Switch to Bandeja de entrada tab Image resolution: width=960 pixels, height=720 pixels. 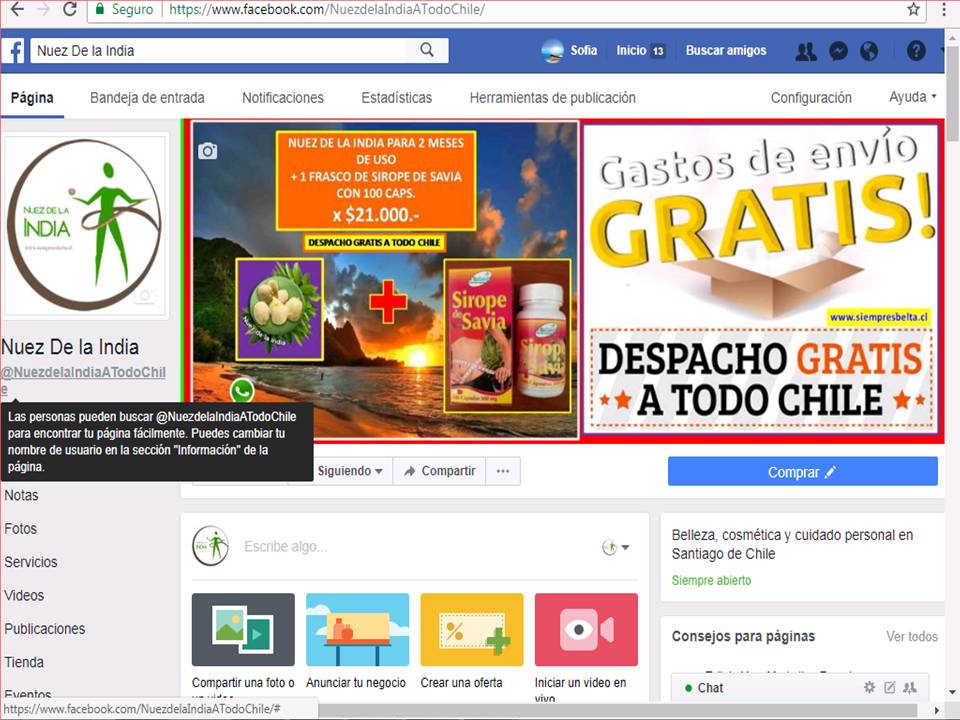147,98
